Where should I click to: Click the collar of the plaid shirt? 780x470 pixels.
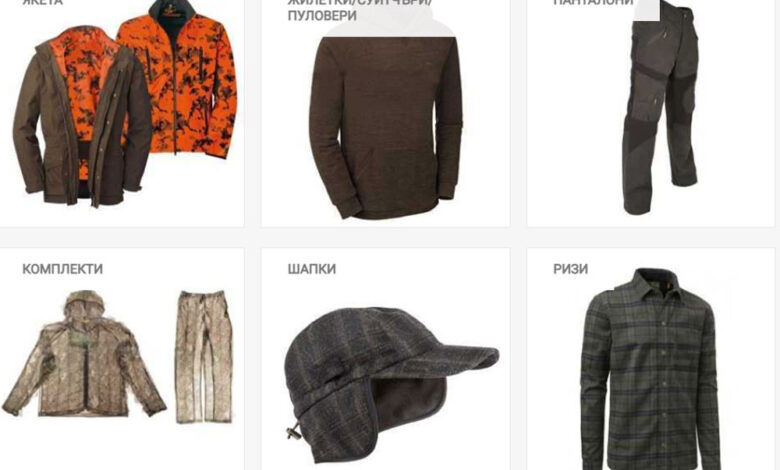click(x=648, y=283)
